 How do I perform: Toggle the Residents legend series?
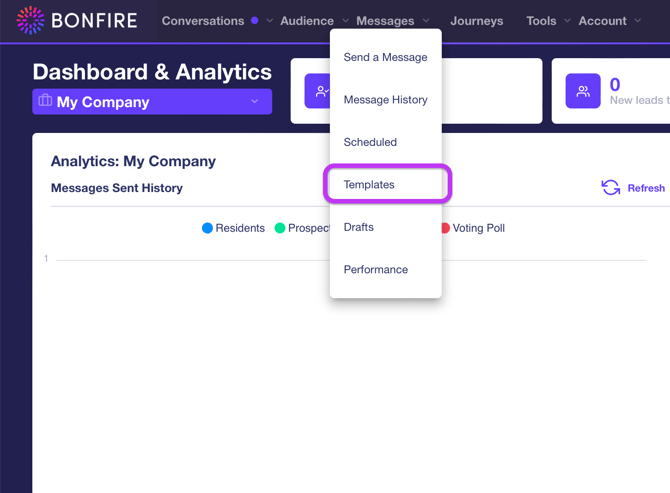pyautogui.click(x=233, y=228)
